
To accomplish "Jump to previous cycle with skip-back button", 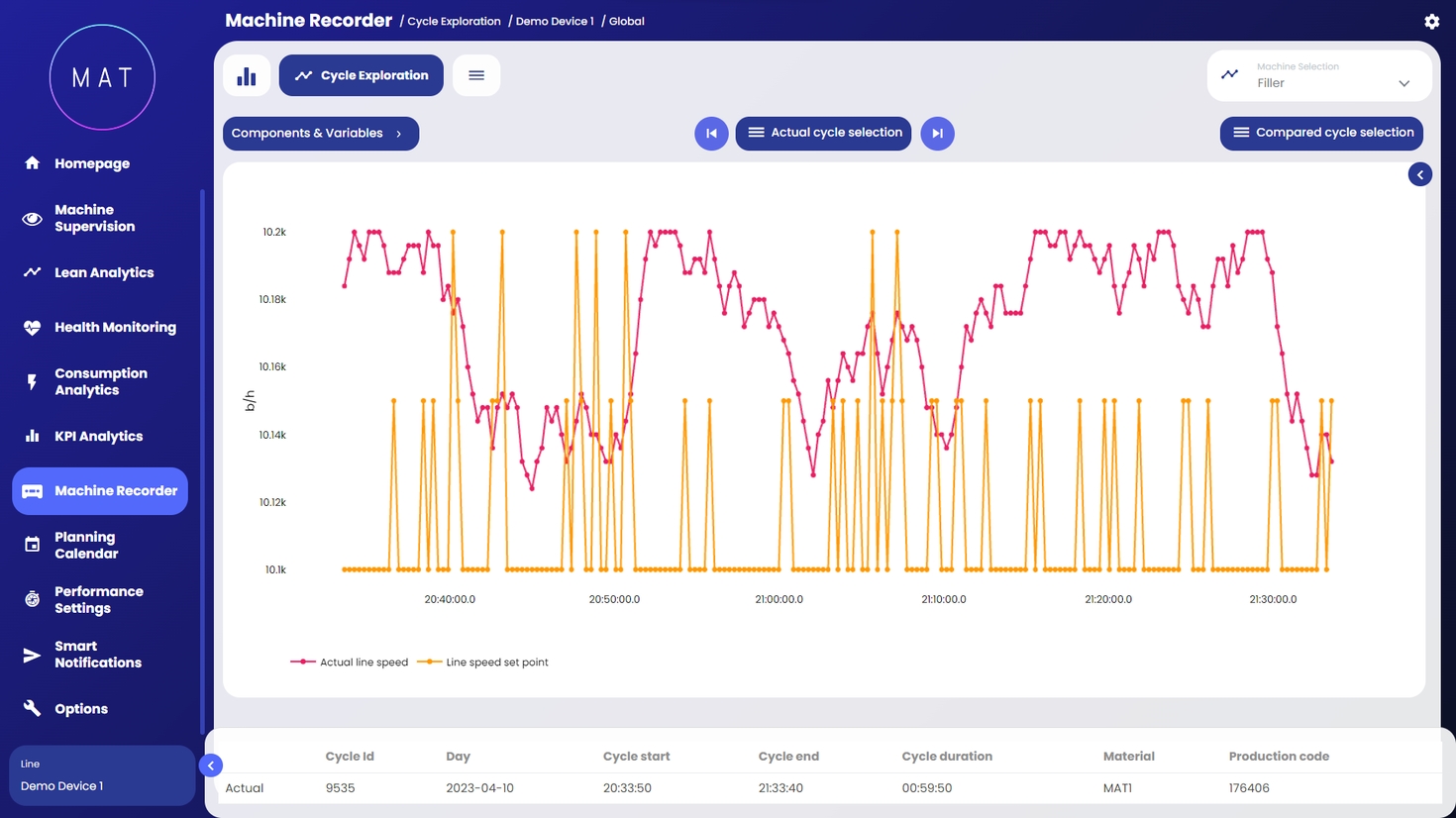I will [x=711, y=134].
